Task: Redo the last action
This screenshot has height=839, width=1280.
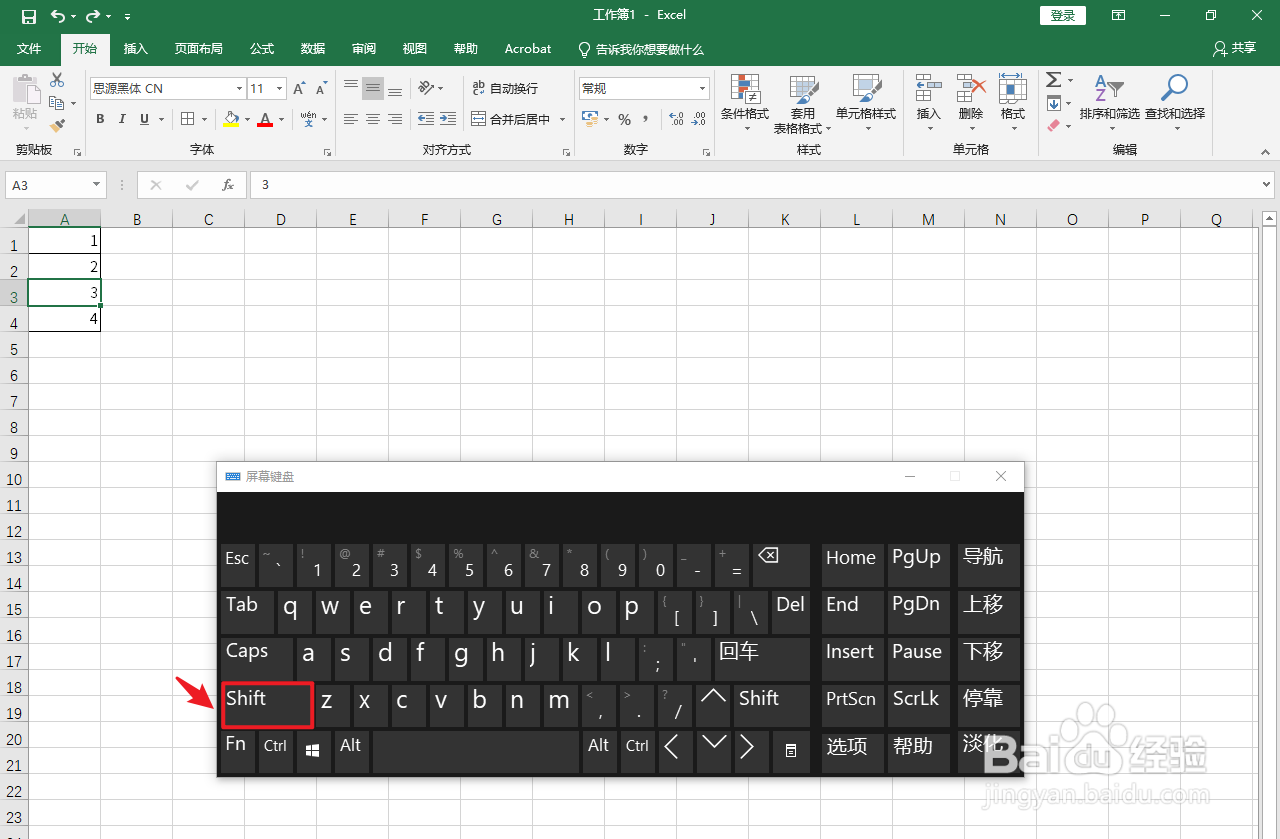Action: point(92,16)
